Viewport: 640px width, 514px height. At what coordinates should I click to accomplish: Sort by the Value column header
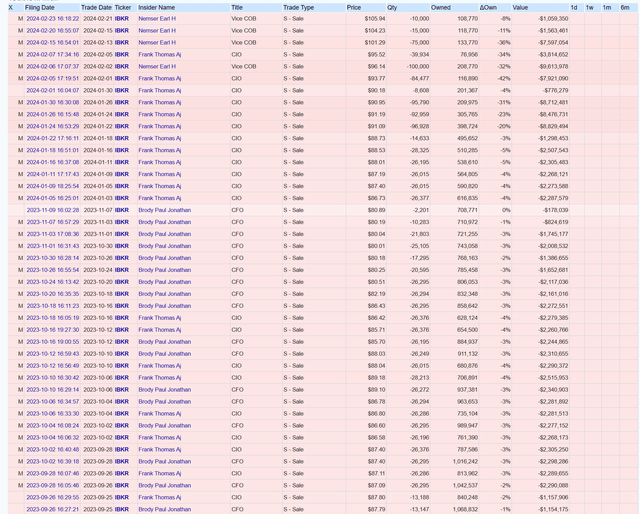coord(520,7)
